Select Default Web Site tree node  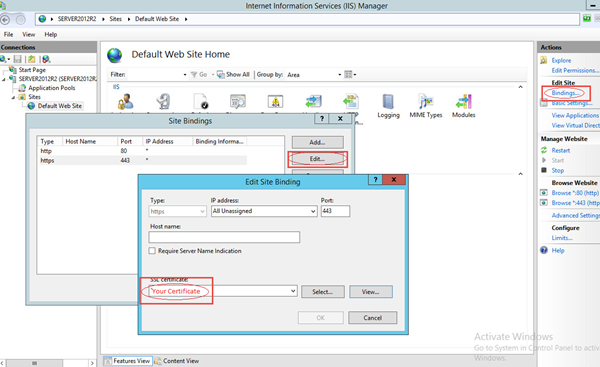[60, 106]
